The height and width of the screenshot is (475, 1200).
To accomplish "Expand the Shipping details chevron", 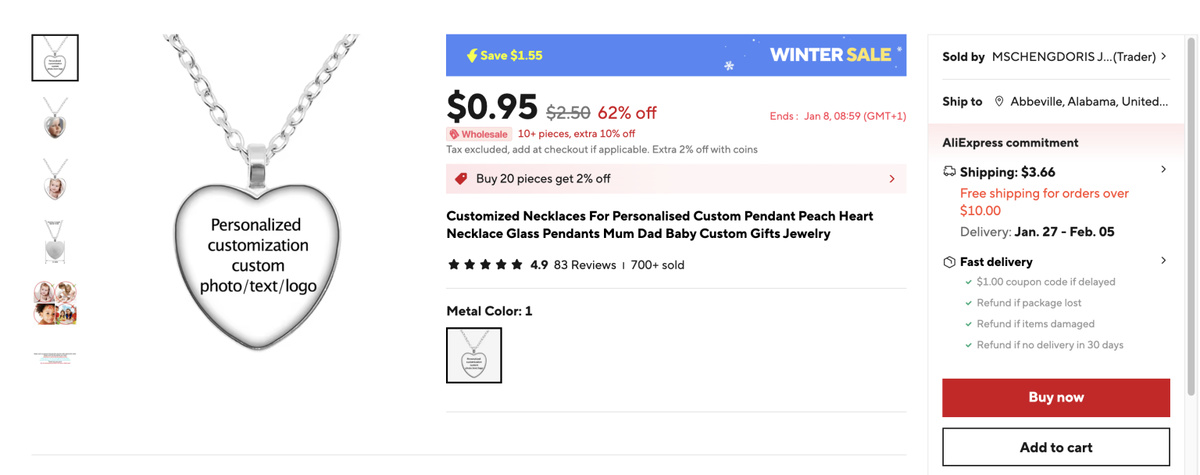I will [x=1163, y=170].
